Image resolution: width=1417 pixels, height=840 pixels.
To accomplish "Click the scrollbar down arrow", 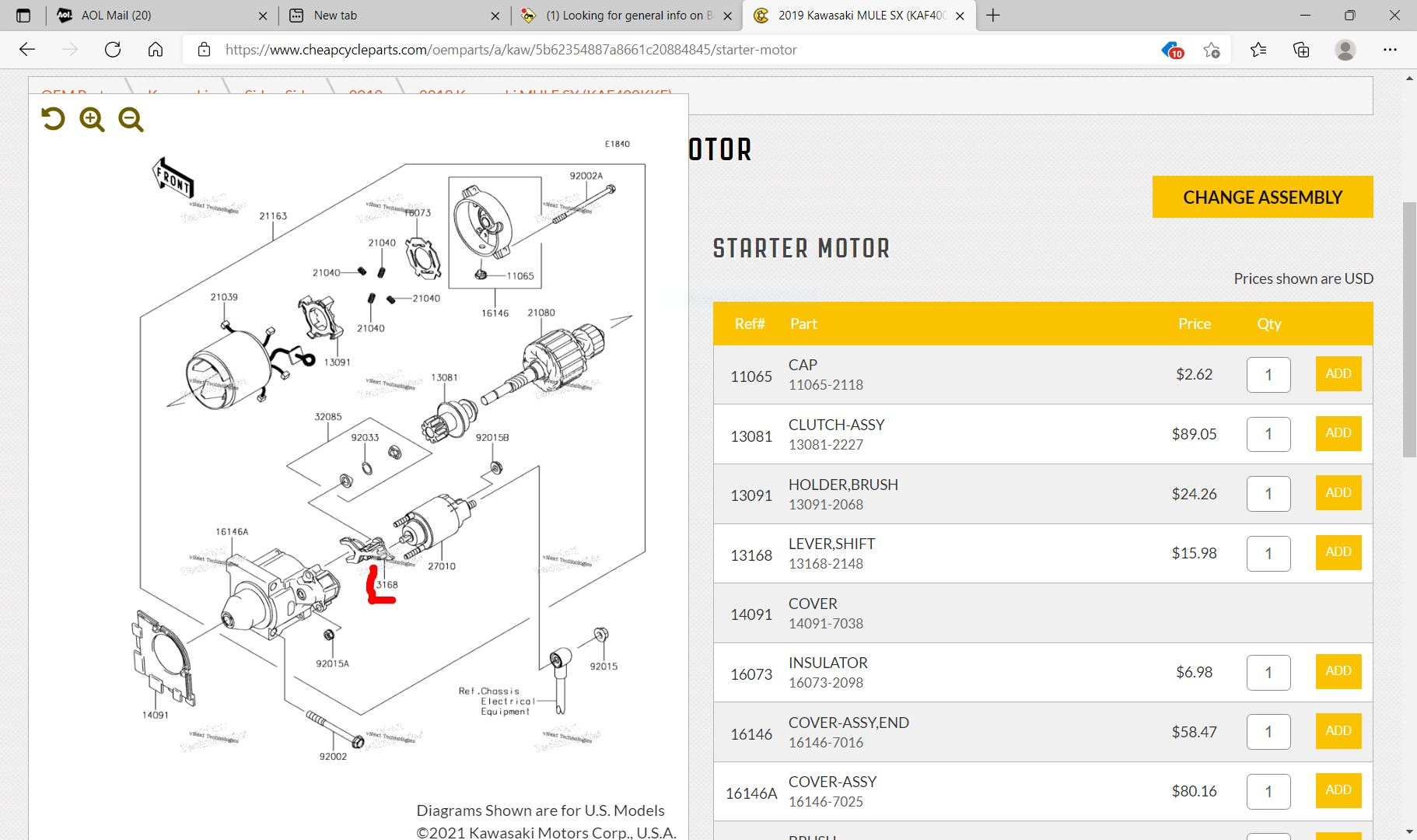I will click(x=1409, y=832).
